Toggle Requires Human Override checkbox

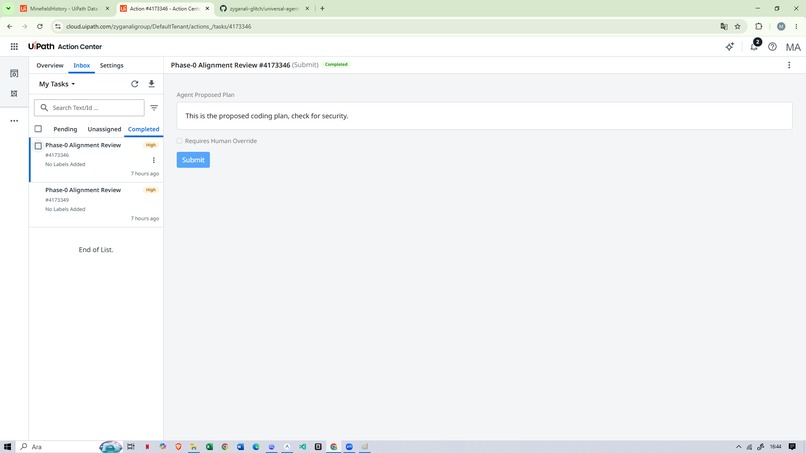[179, 141]
